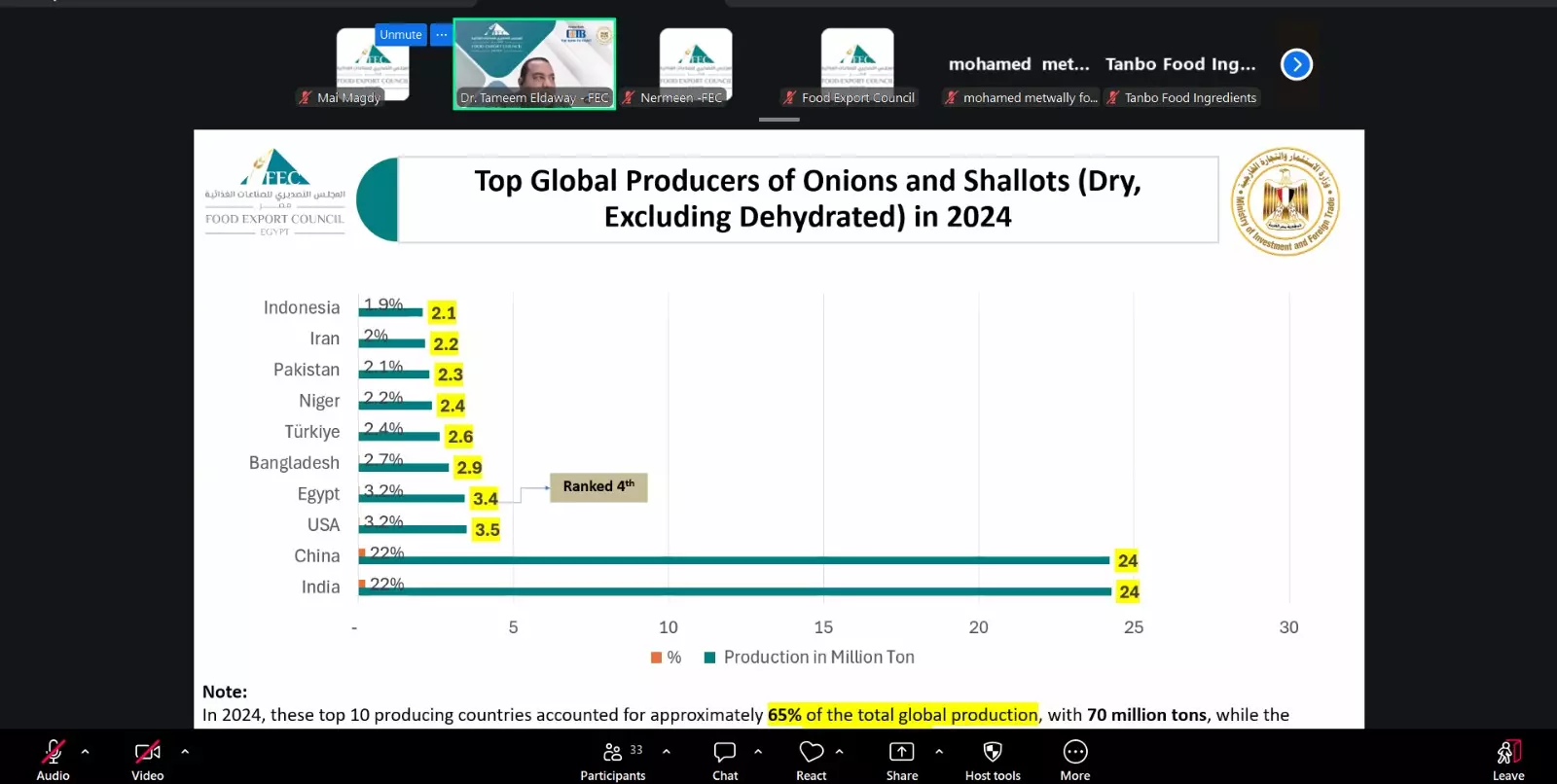Start screen sharing with Share icon
Viewport: 1557px width, 784px height.
[x=901, y=759]
